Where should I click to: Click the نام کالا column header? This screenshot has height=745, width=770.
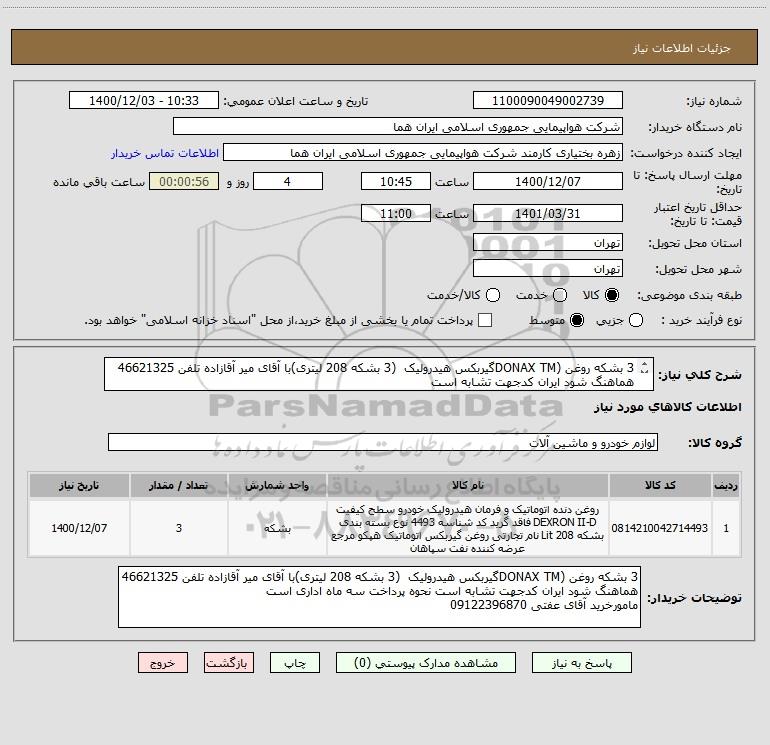(468, 485)
